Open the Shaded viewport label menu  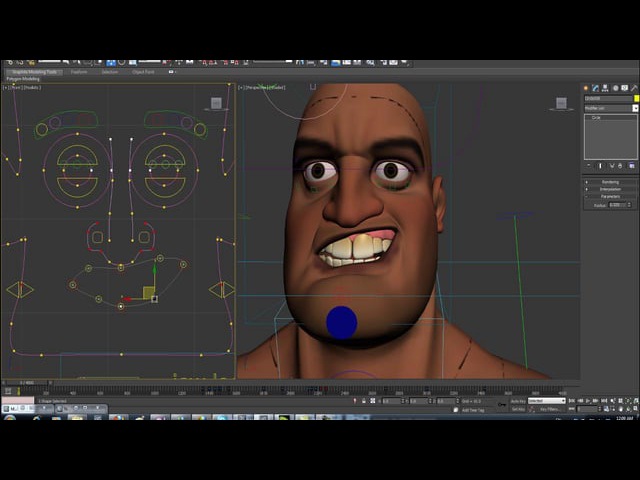[278, 87]
